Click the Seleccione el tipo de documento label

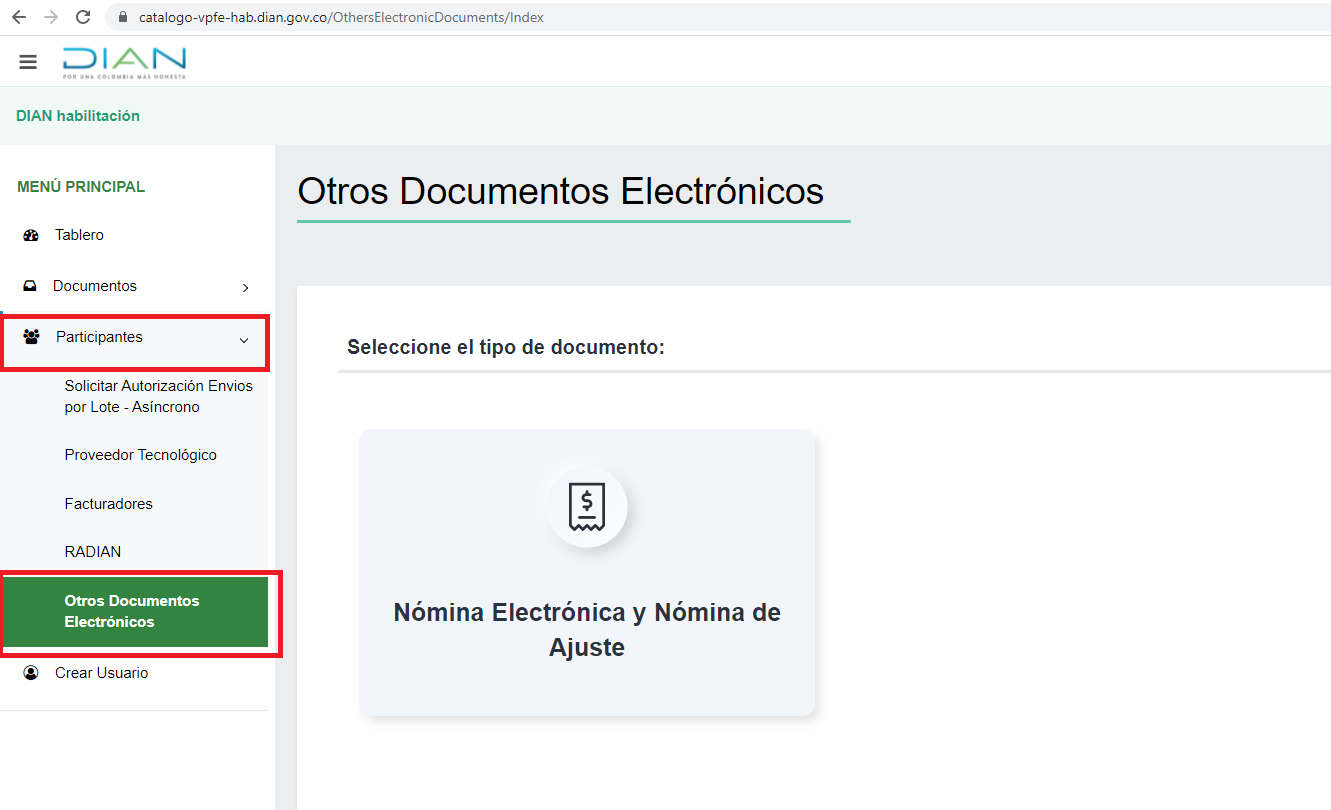click(x=506, y=347)
